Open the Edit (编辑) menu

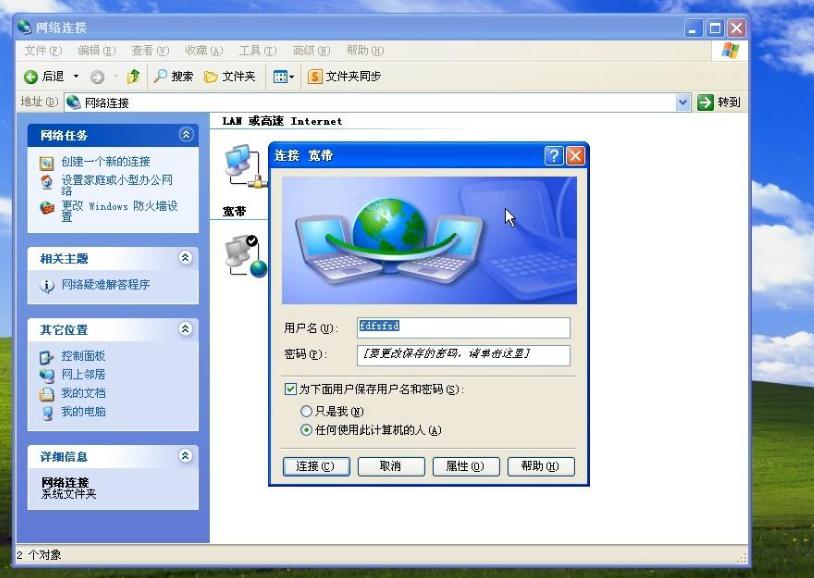click(97, 50)
